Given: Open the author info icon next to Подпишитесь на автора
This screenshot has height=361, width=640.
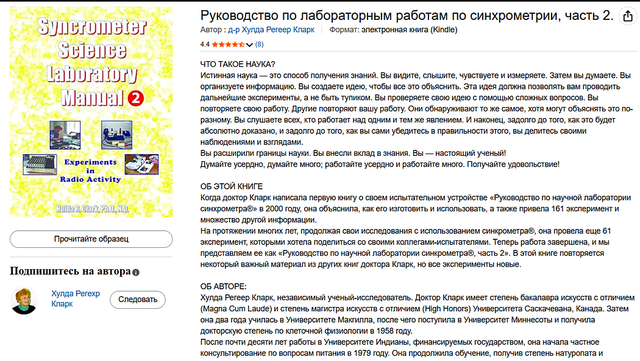Looking at the screenshot, I should click(136, 272).
